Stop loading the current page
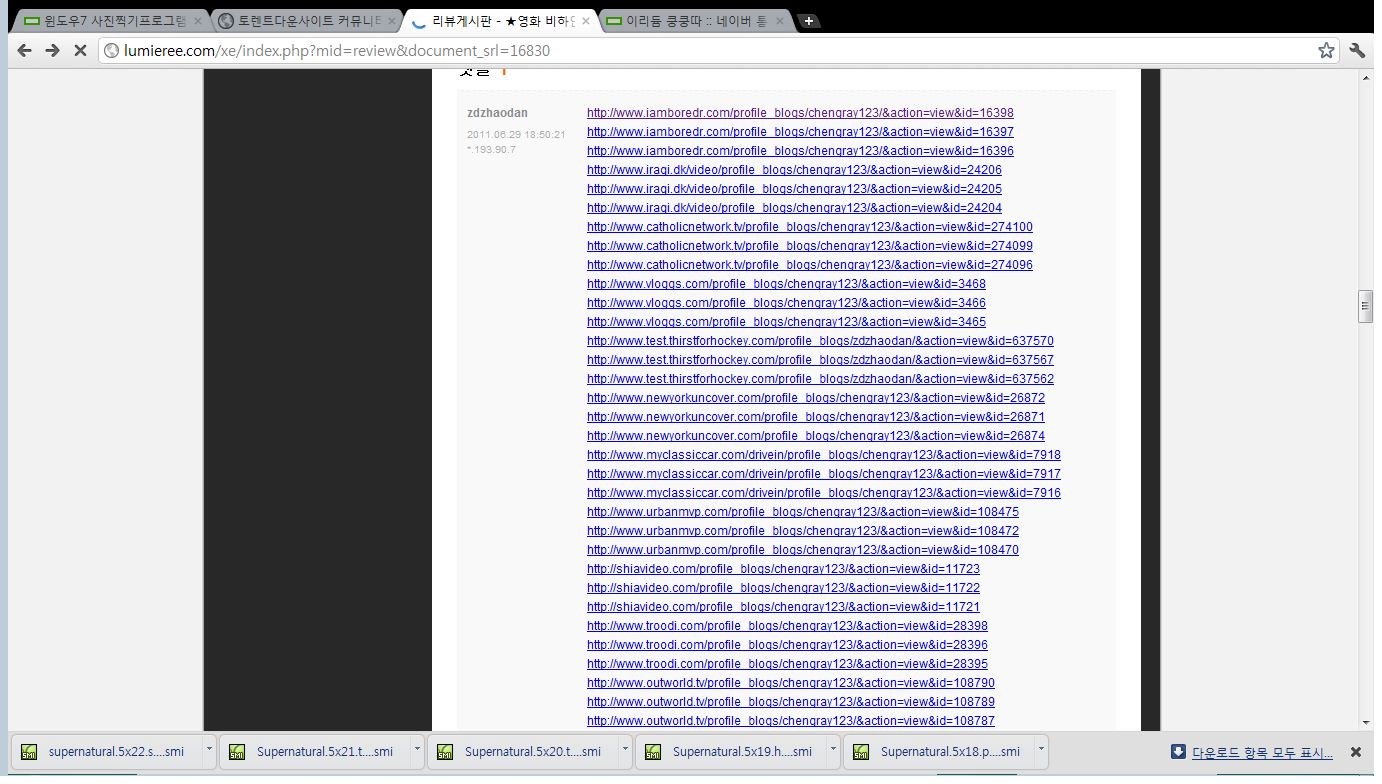This screenshot has width=1382, height=784. click(x=81, y=50)
